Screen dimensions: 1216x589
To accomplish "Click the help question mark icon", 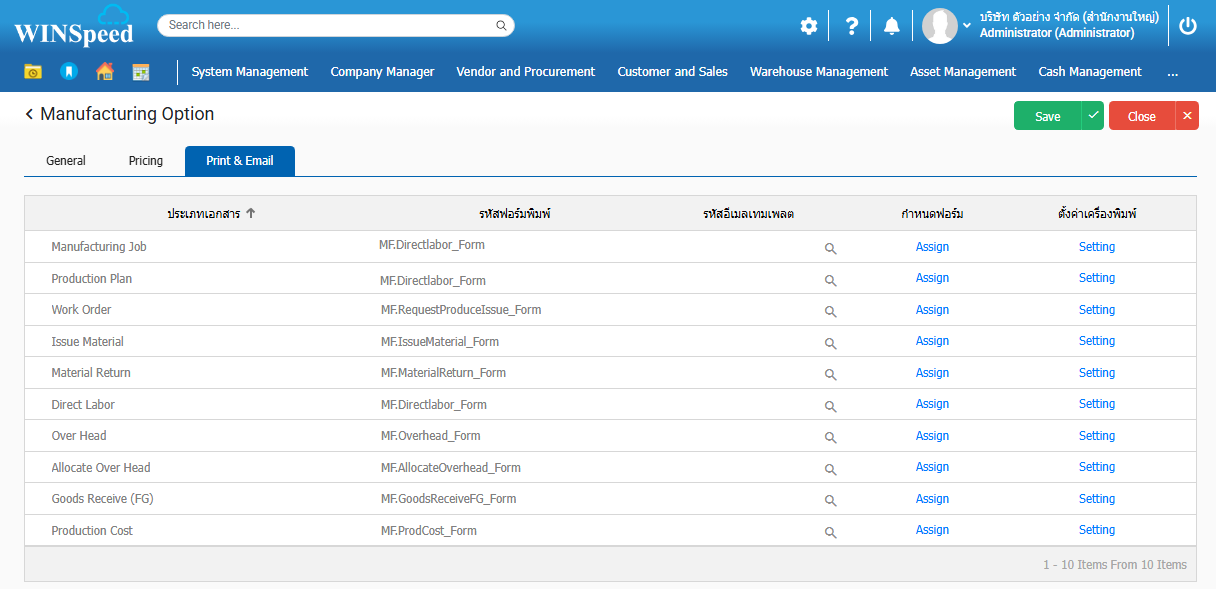I will click(851, 26).
